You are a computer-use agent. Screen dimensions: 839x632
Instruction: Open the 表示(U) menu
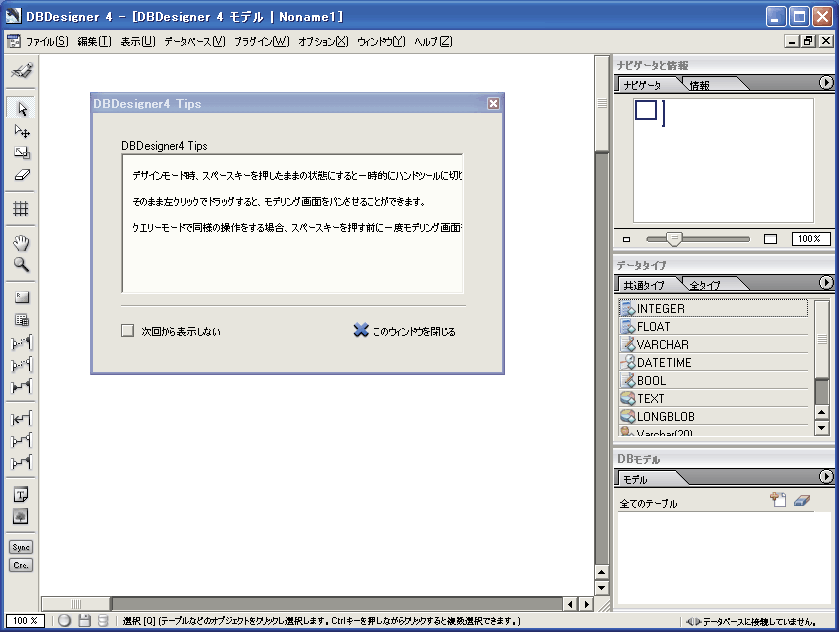(138, 41)
